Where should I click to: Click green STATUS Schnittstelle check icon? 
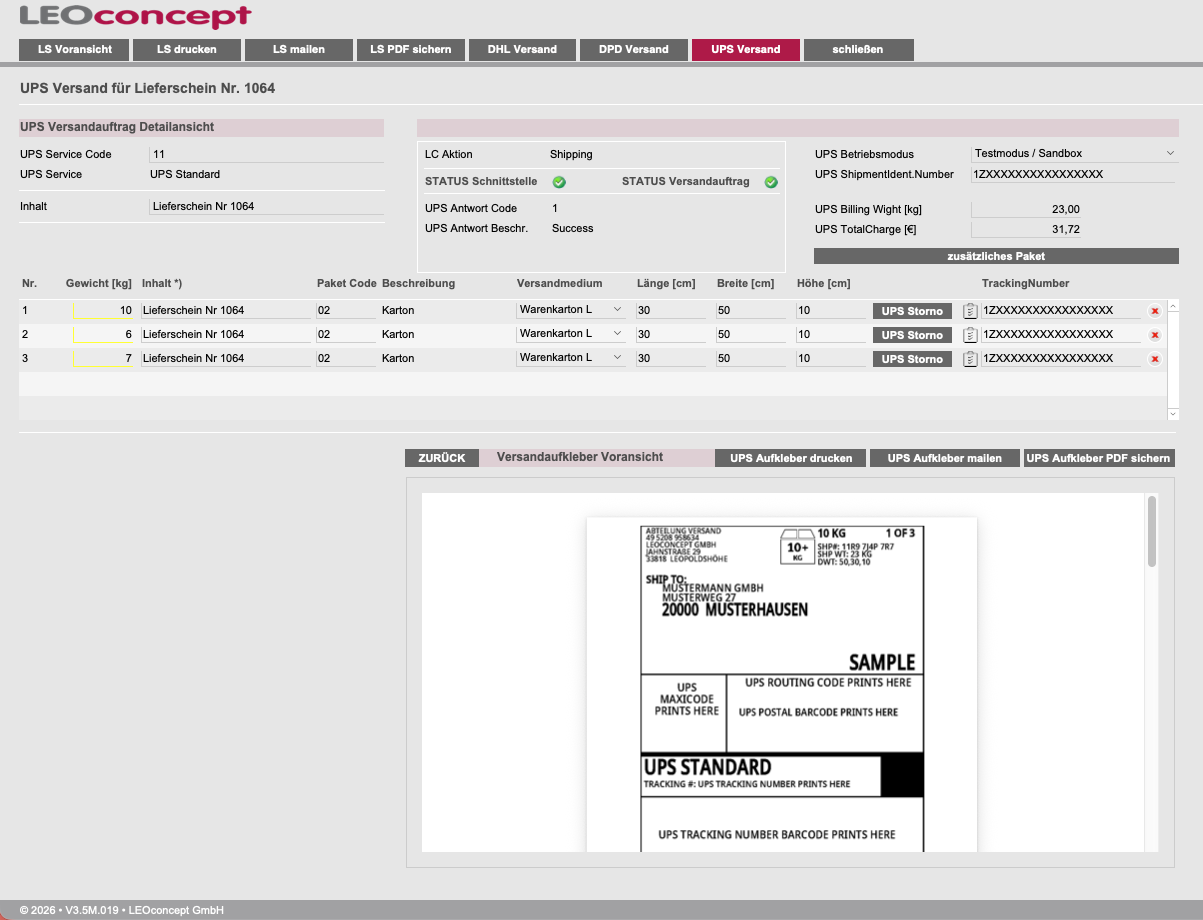click(x=559, y=182)
